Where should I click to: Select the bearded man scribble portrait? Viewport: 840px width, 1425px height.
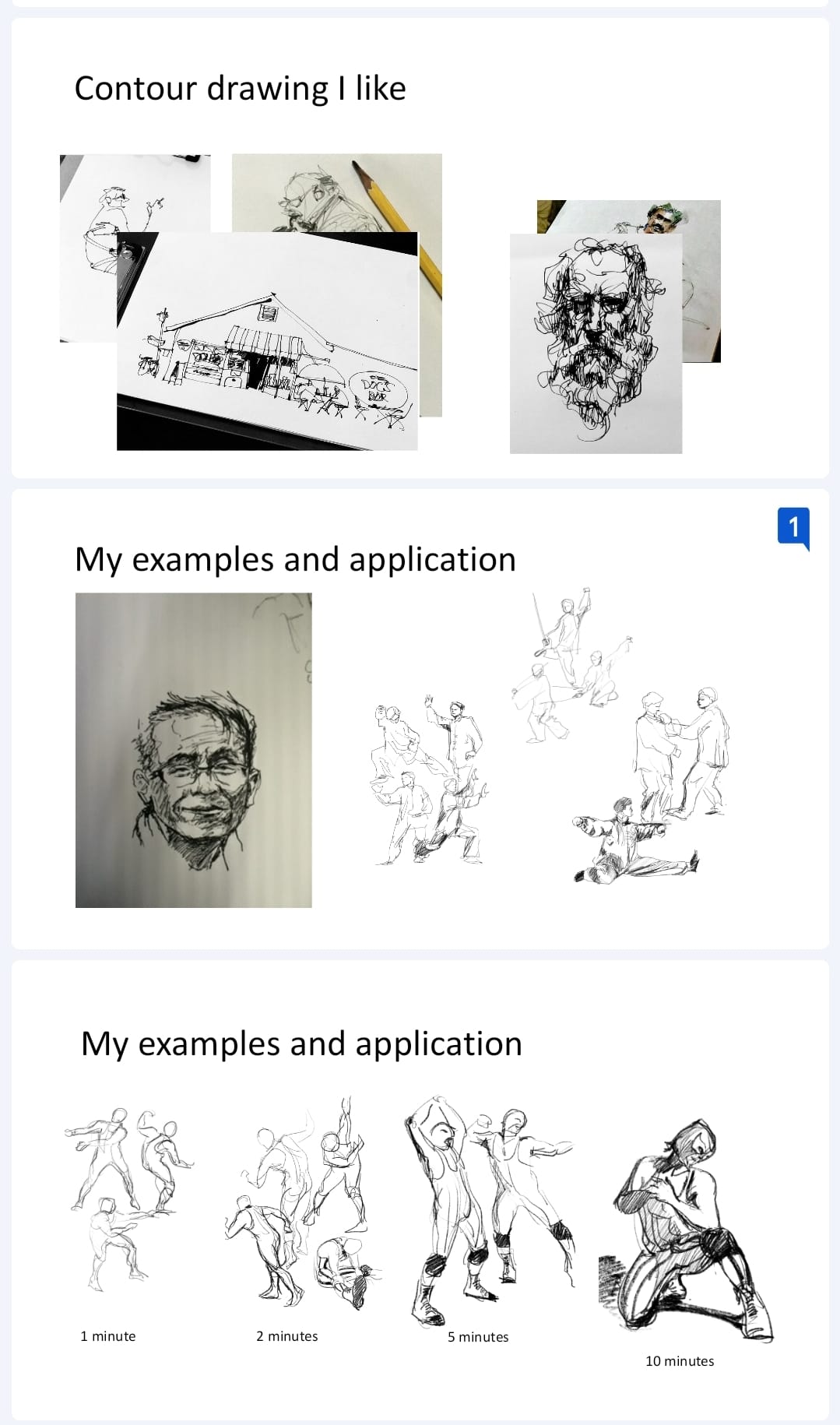pyautogui.click(x=596, y=343)
